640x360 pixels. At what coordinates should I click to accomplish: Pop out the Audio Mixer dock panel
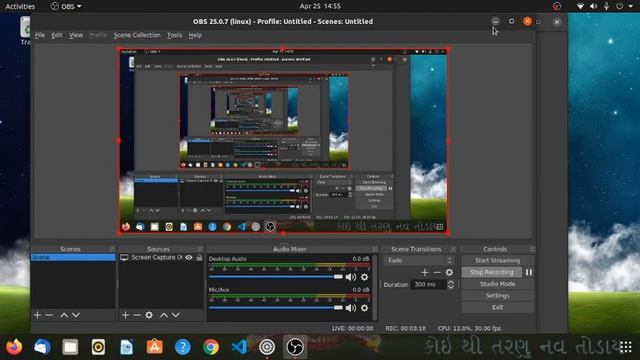point(375,249)
